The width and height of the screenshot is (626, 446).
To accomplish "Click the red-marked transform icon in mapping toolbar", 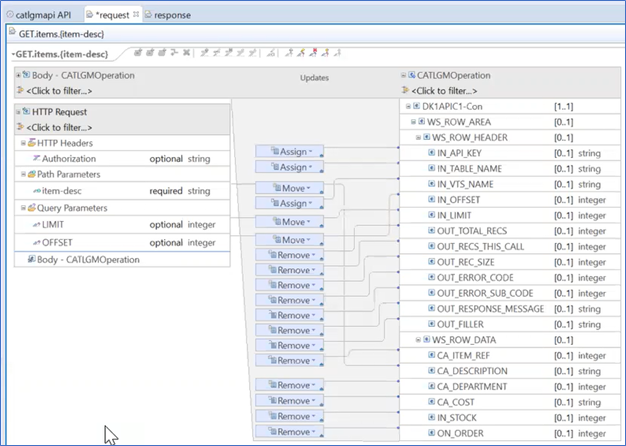I will click(x=314, y=53).
